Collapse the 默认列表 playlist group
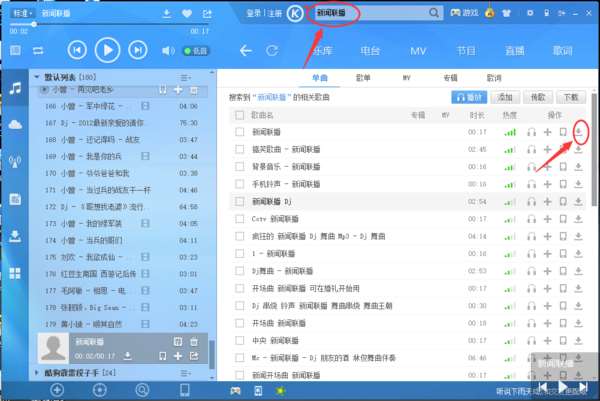 [x=37, y=77]
